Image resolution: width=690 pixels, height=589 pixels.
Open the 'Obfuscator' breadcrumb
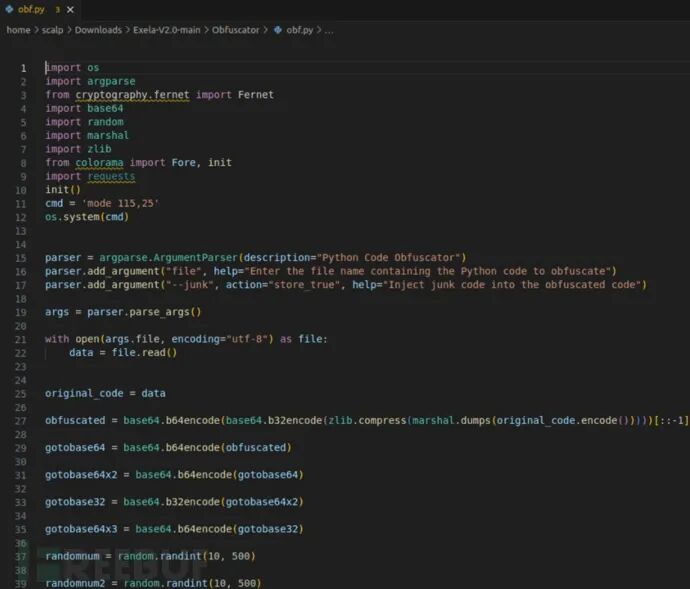[x=235, y=30]
